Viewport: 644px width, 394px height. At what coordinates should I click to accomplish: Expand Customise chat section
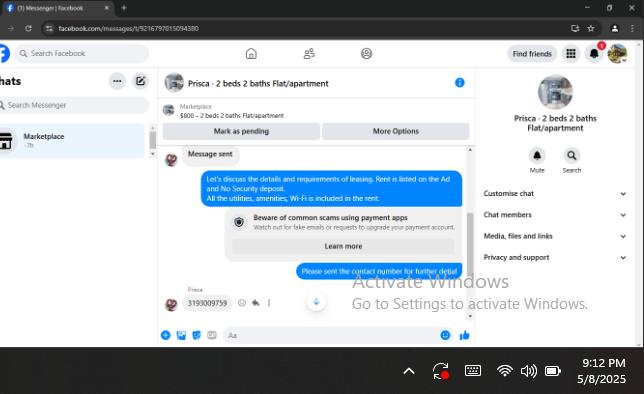point(554,194)
